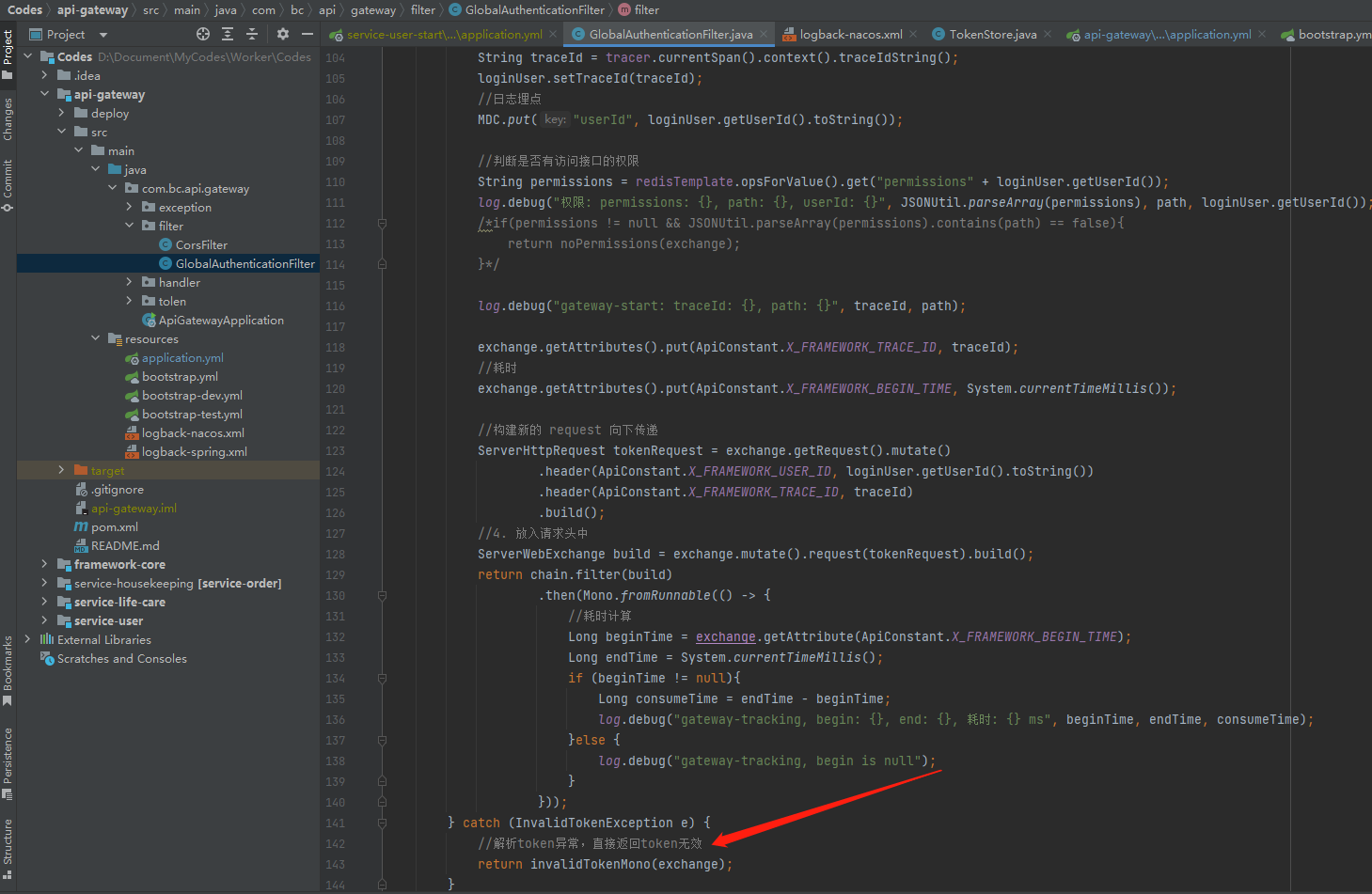Open the Bookmarks tool window stripe

8,670
